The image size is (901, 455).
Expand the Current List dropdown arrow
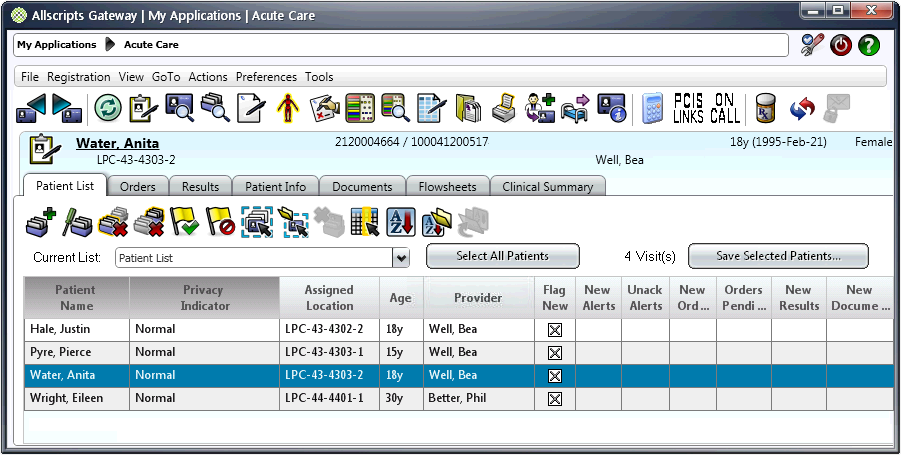(401, 258)
